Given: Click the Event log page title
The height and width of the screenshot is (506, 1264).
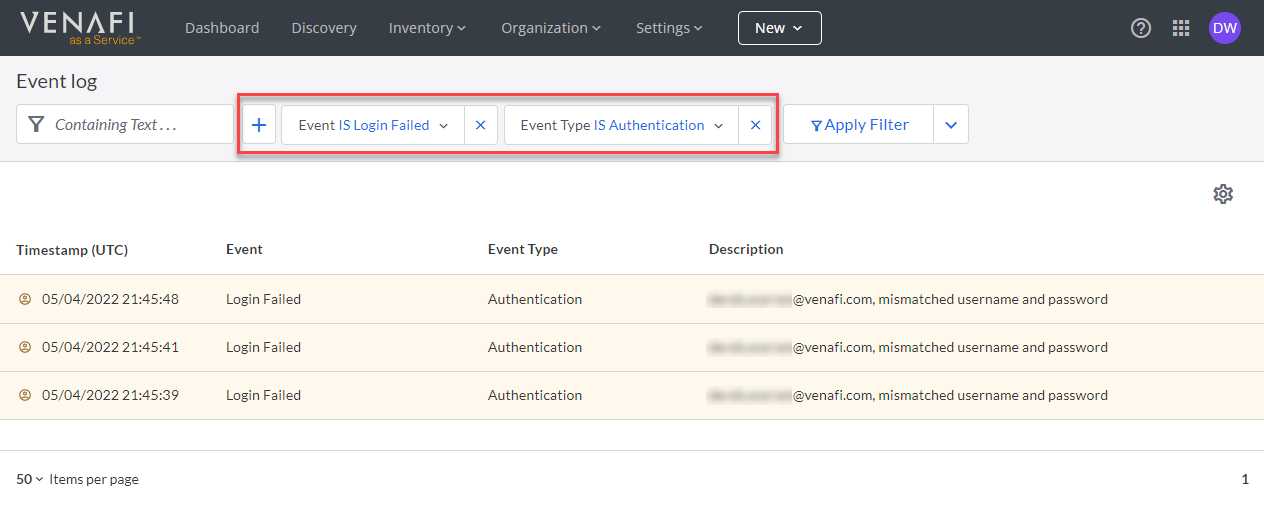Looking at the screenshot, I should click(56, 82).
